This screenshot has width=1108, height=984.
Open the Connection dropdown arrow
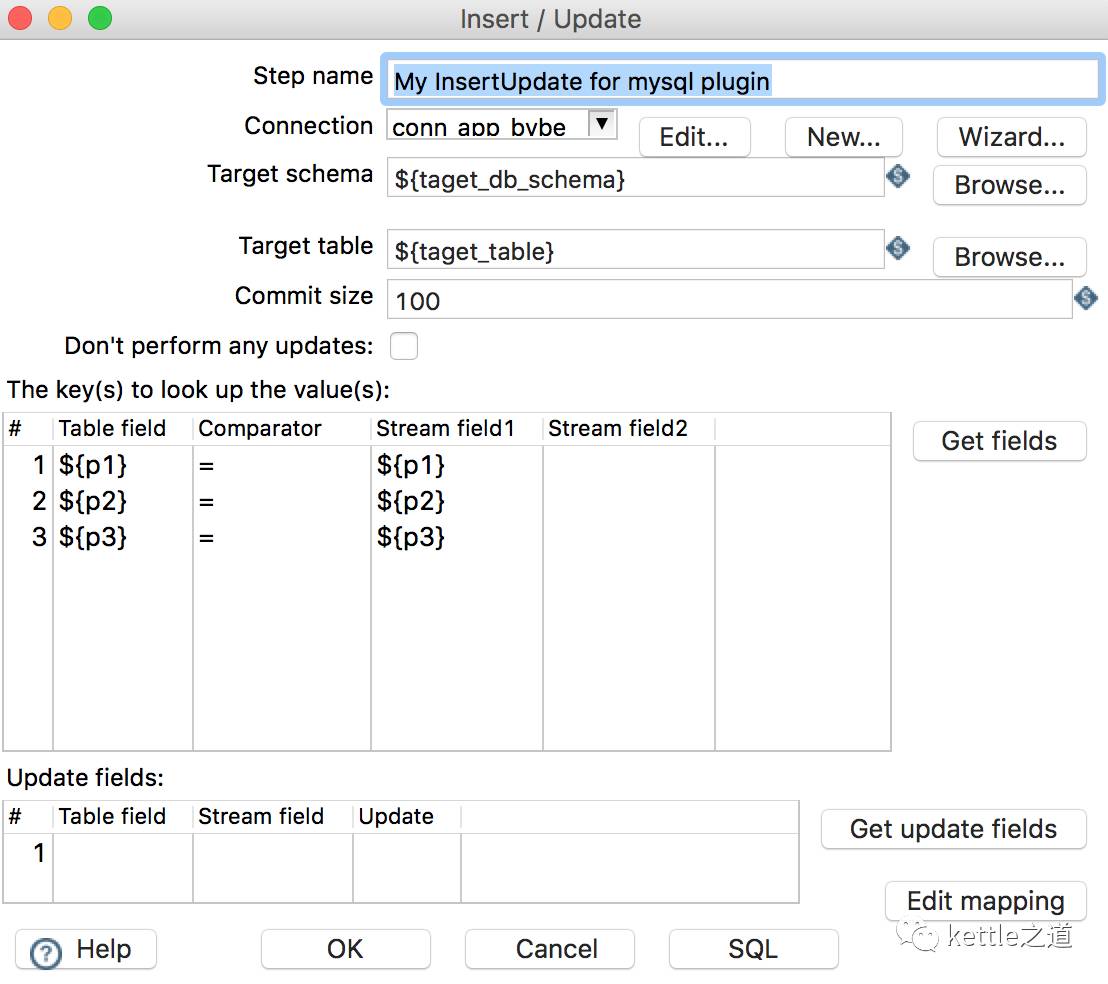pyautogui.click(x=601, y=124)
